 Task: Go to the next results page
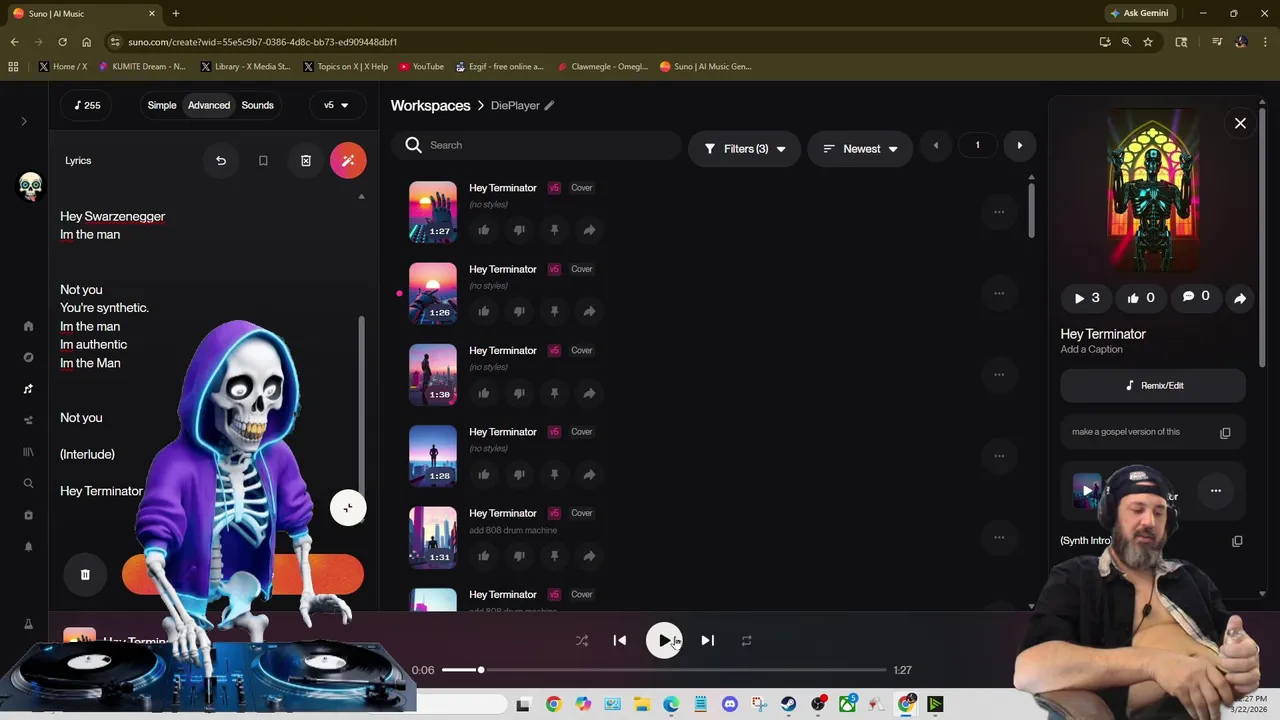pos(1019,146)
